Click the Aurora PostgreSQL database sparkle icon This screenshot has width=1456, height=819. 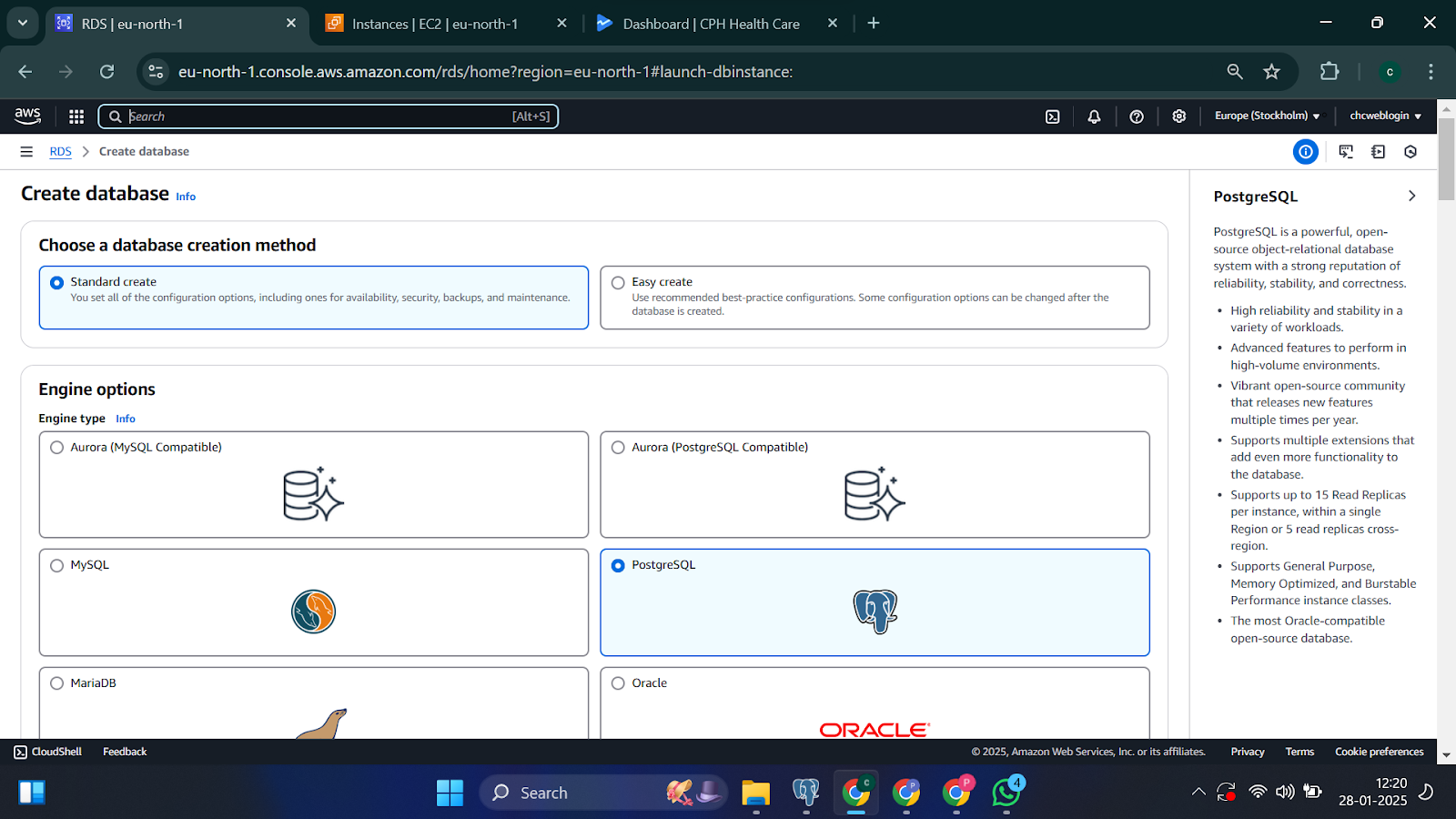pos(875,494)
